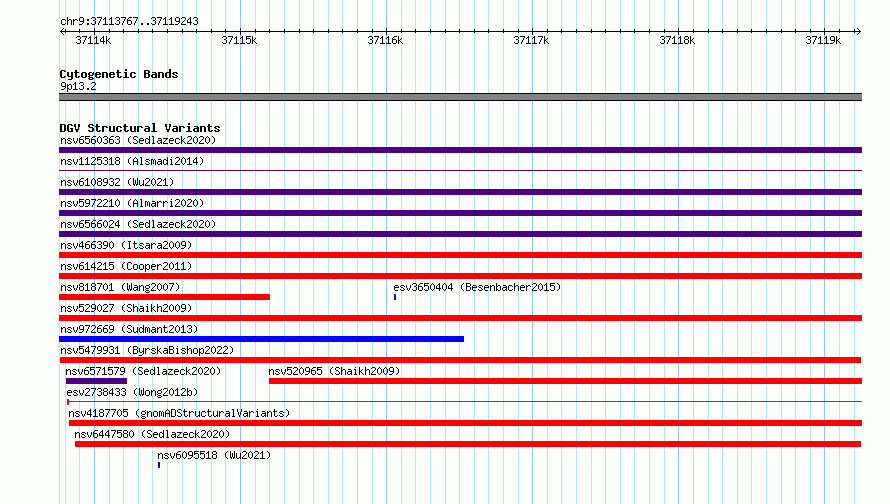Open nsv5479931 (ByrskaBishop2022) label
890x504 pixels.
pyautogui.click(x=147, y=350)
